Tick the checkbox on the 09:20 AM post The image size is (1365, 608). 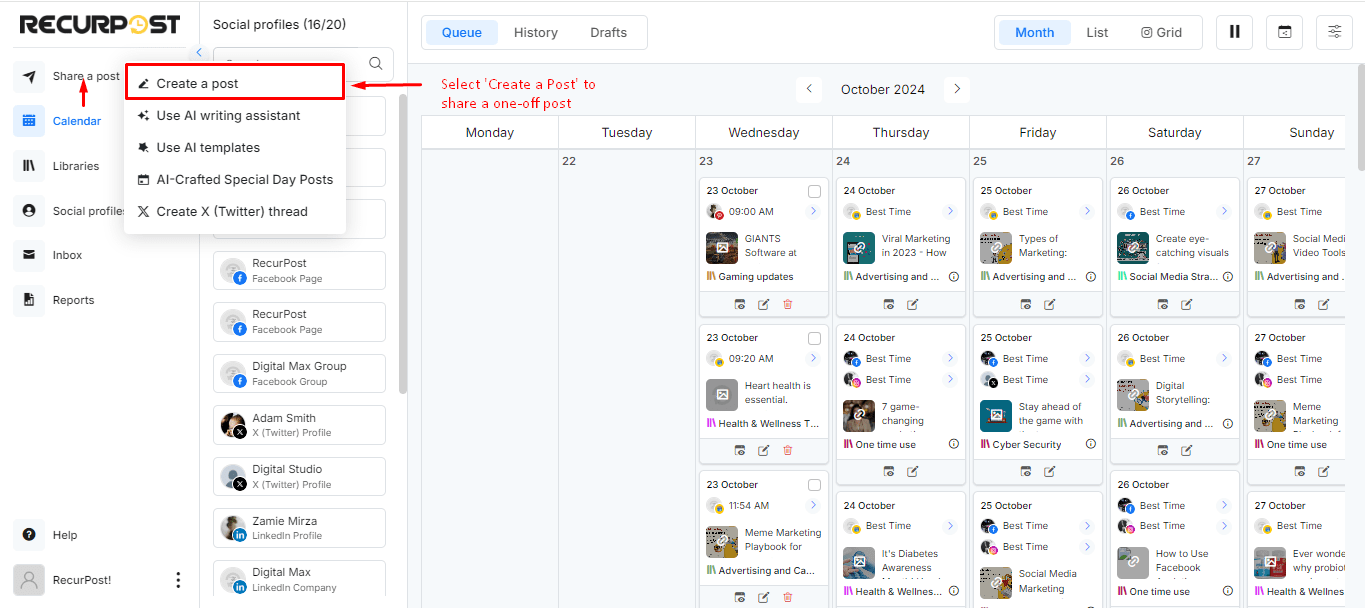pos(814,338)
